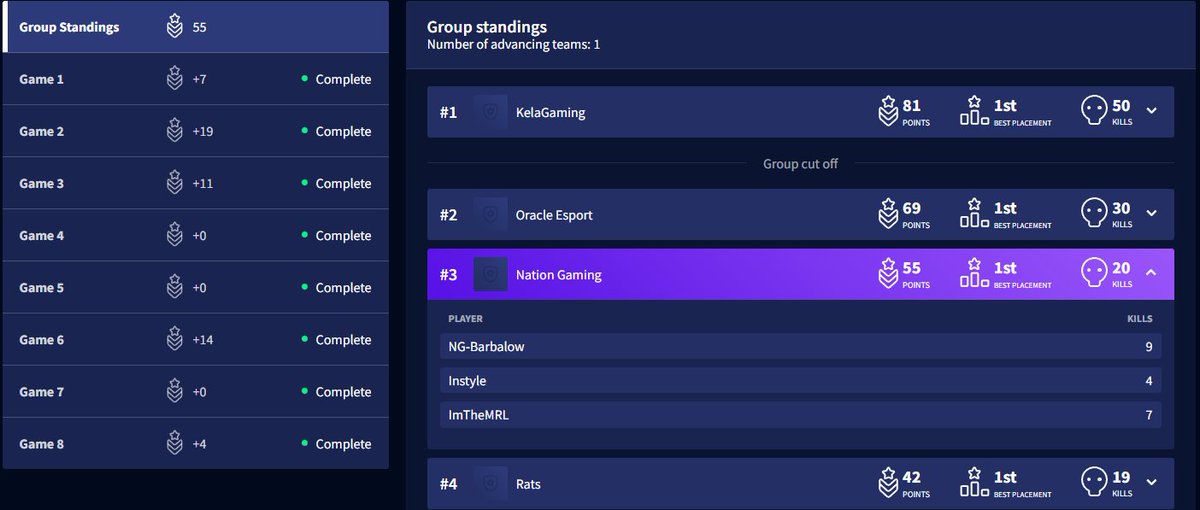Expand Rats team details chevron
The height and width of the screenshot is (510, 1200).
tap(1151, 483)
